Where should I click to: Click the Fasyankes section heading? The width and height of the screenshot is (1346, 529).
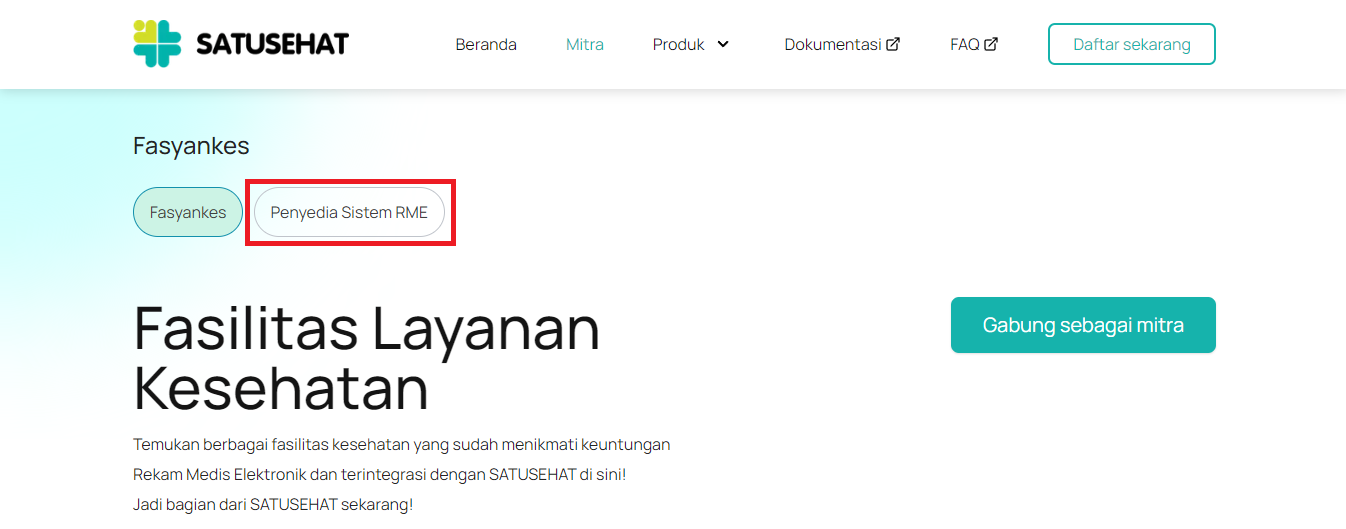[x=191, y=146]
